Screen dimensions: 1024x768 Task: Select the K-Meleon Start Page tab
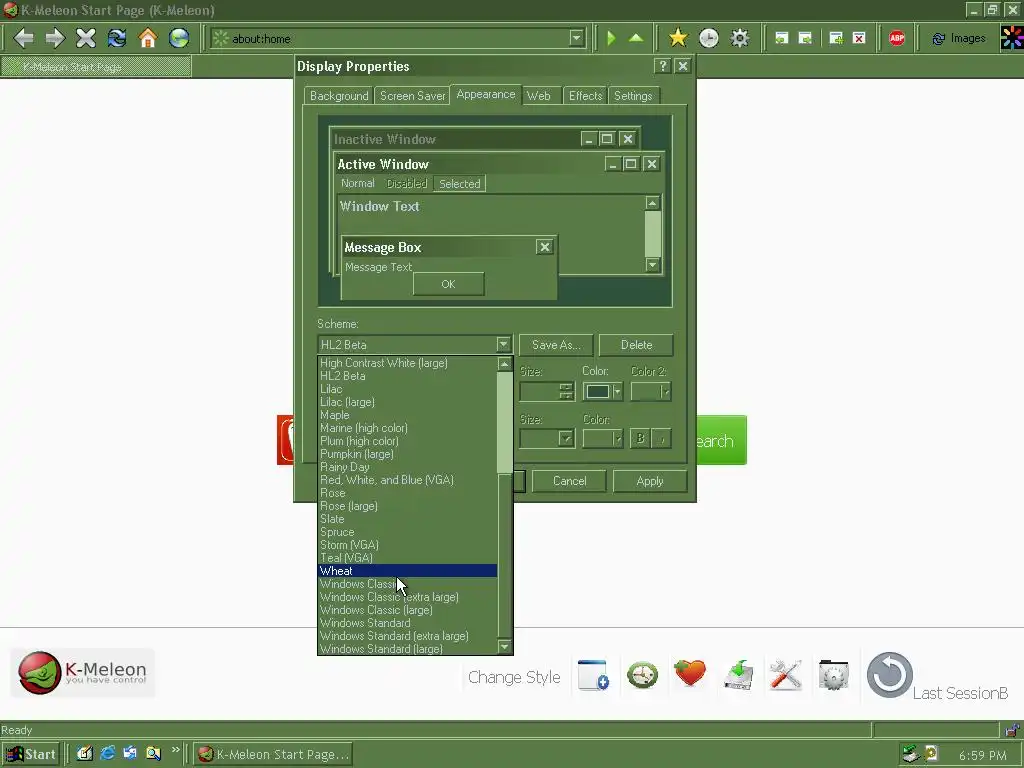[96, 67]
